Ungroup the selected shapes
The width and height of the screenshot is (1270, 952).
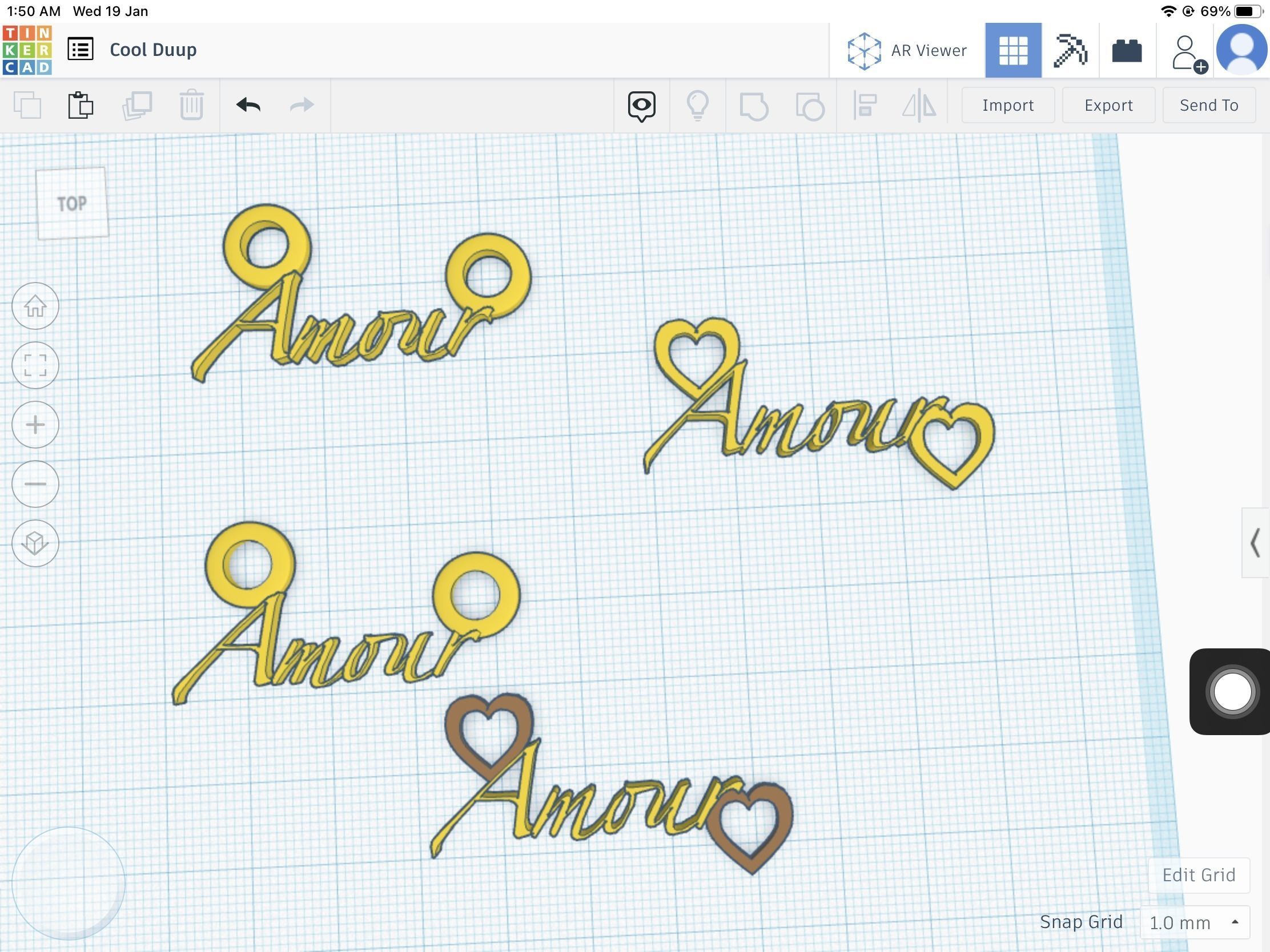[810, 106]
